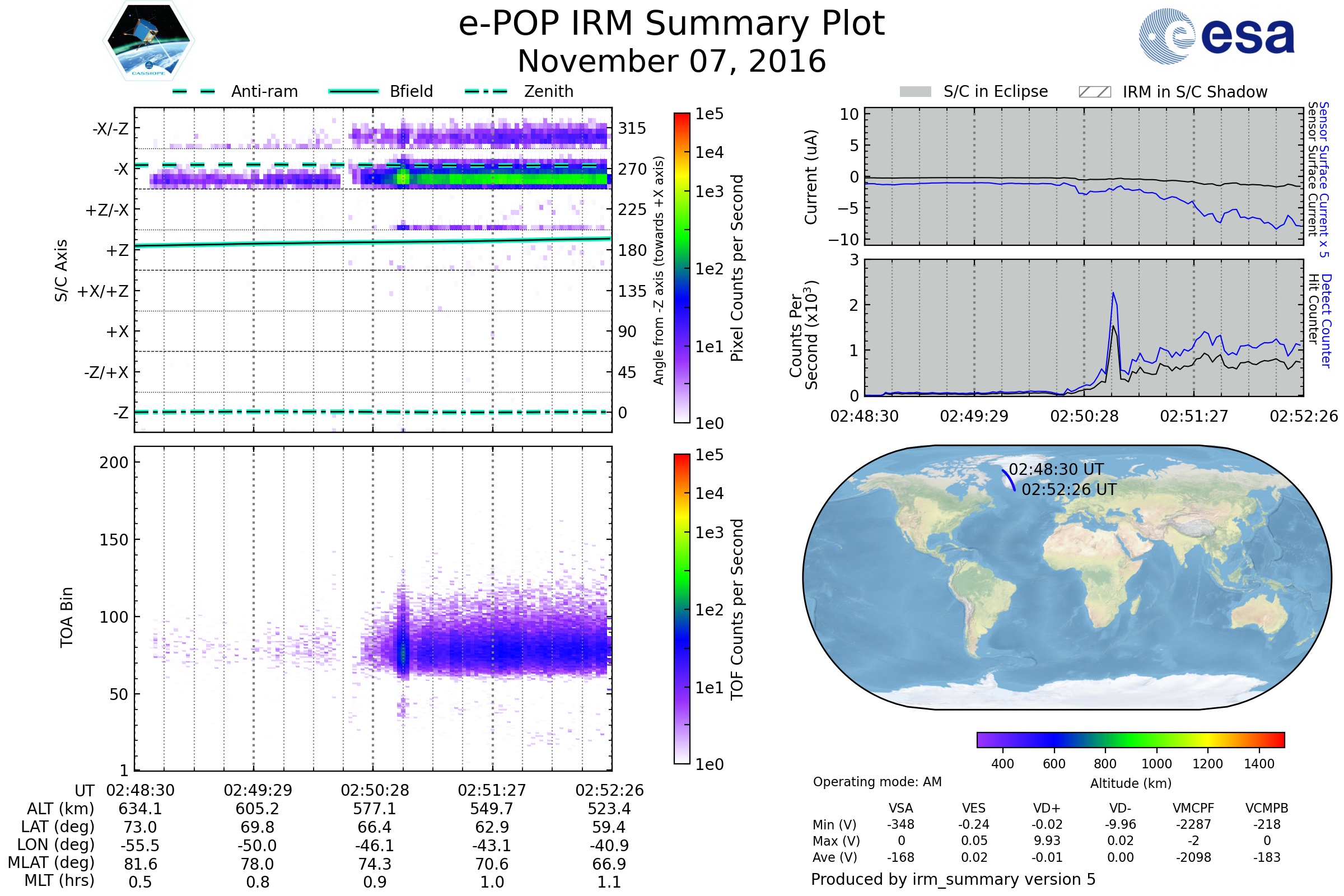The width and height of the screenshot is (1344, 896).
Task: Click the 02:50:28 tick under TOA plot
Action: [375, 790]
